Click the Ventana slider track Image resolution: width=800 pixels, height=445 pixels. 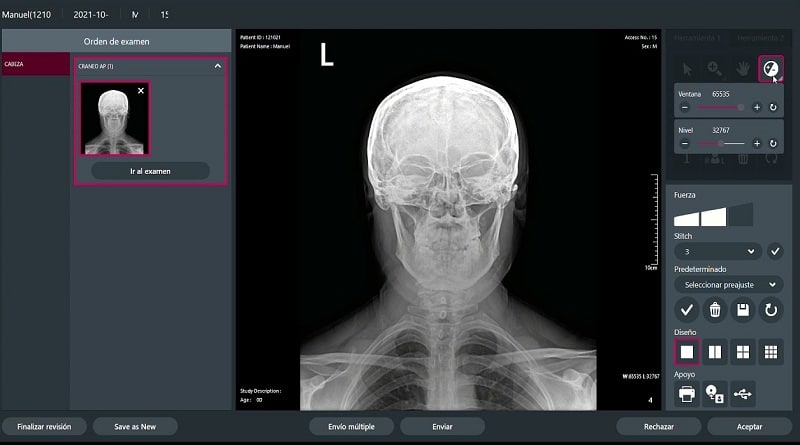(720, 107)
